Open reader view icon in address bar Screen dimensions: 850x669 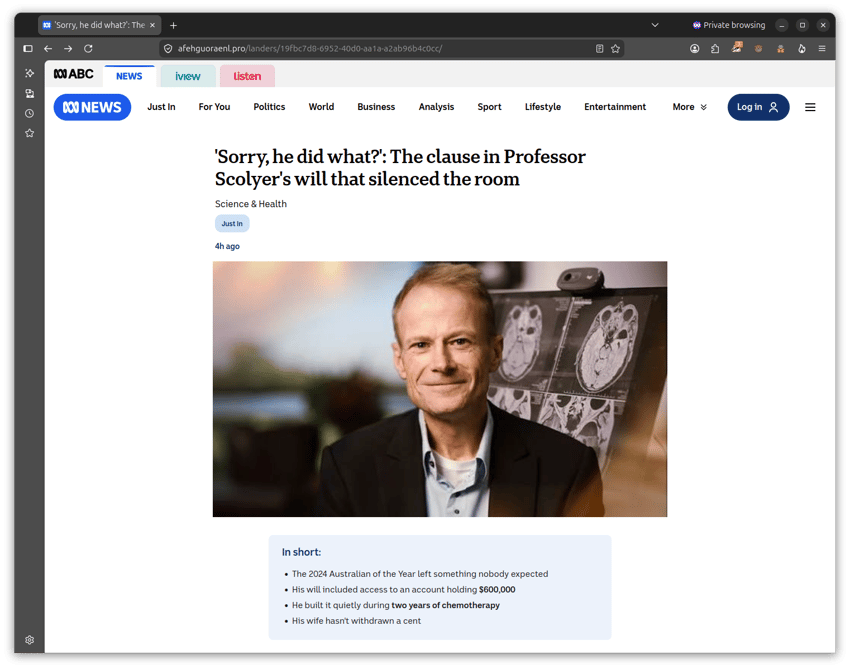(x=600, y=48)
